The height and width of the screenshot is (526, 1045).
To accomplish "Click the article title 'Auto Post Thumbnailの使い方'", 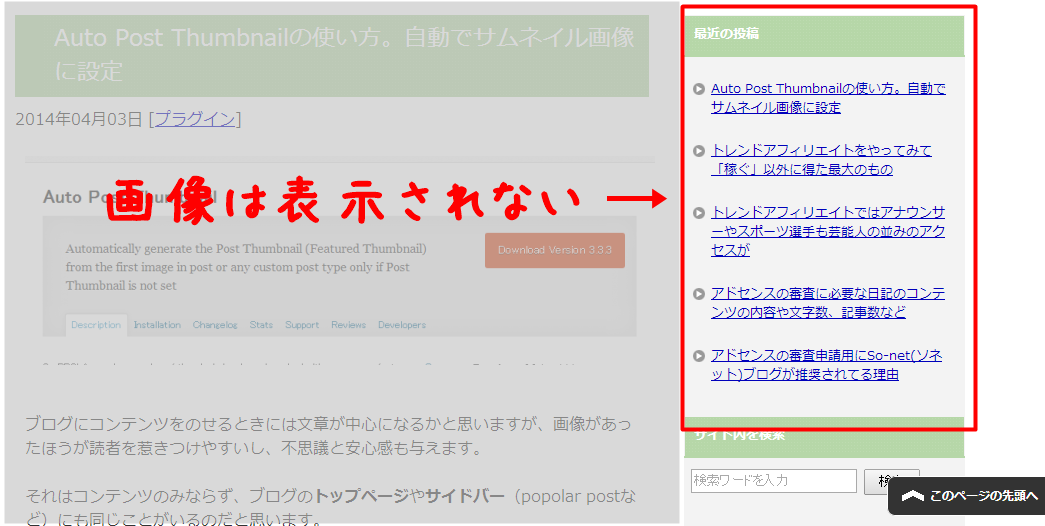I will pyautogui.click(x=345, y=54).
